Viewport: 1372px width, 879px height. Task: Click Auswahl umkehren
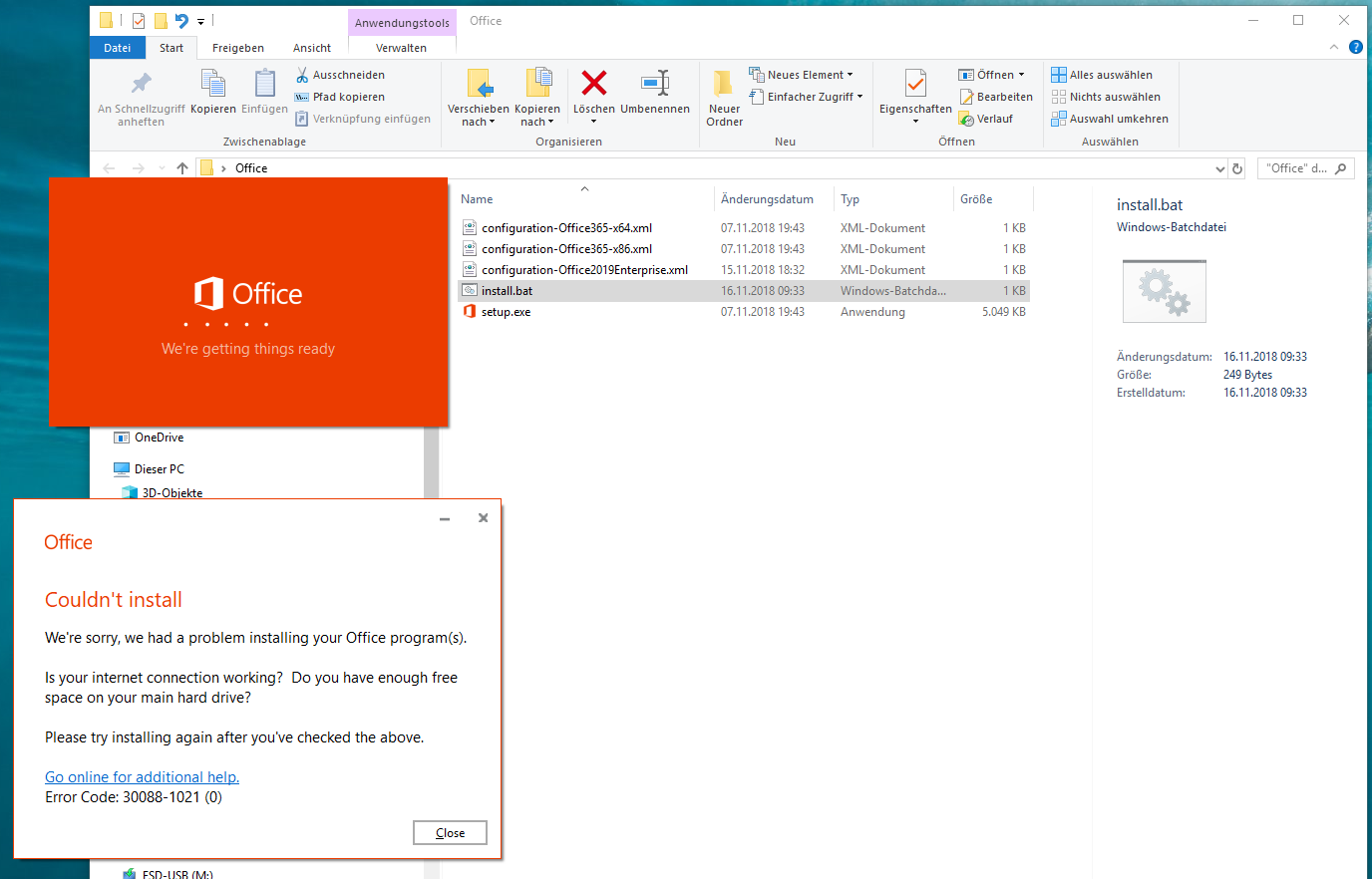click(1110, 119)
